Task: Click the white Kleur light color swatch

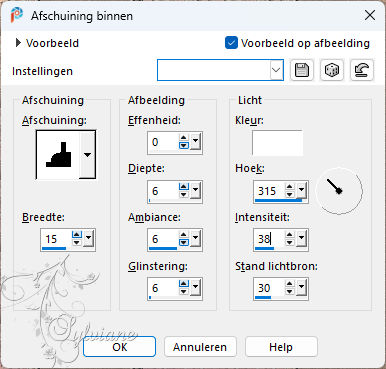Action: point(277,143)
